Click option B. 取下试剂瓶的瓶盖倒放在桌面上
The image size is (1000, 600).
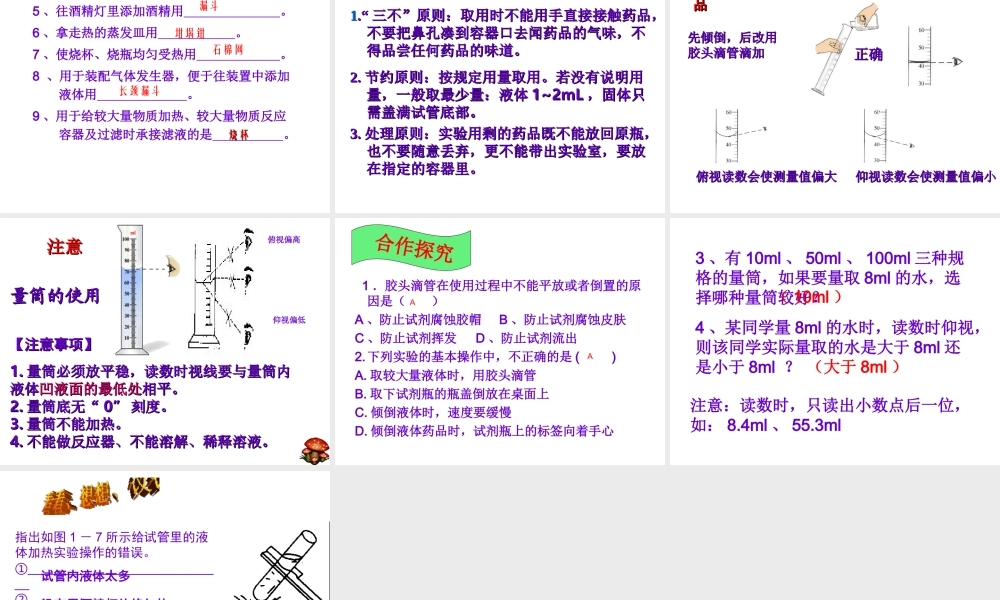pyautogui.click(x=452, y=394)
